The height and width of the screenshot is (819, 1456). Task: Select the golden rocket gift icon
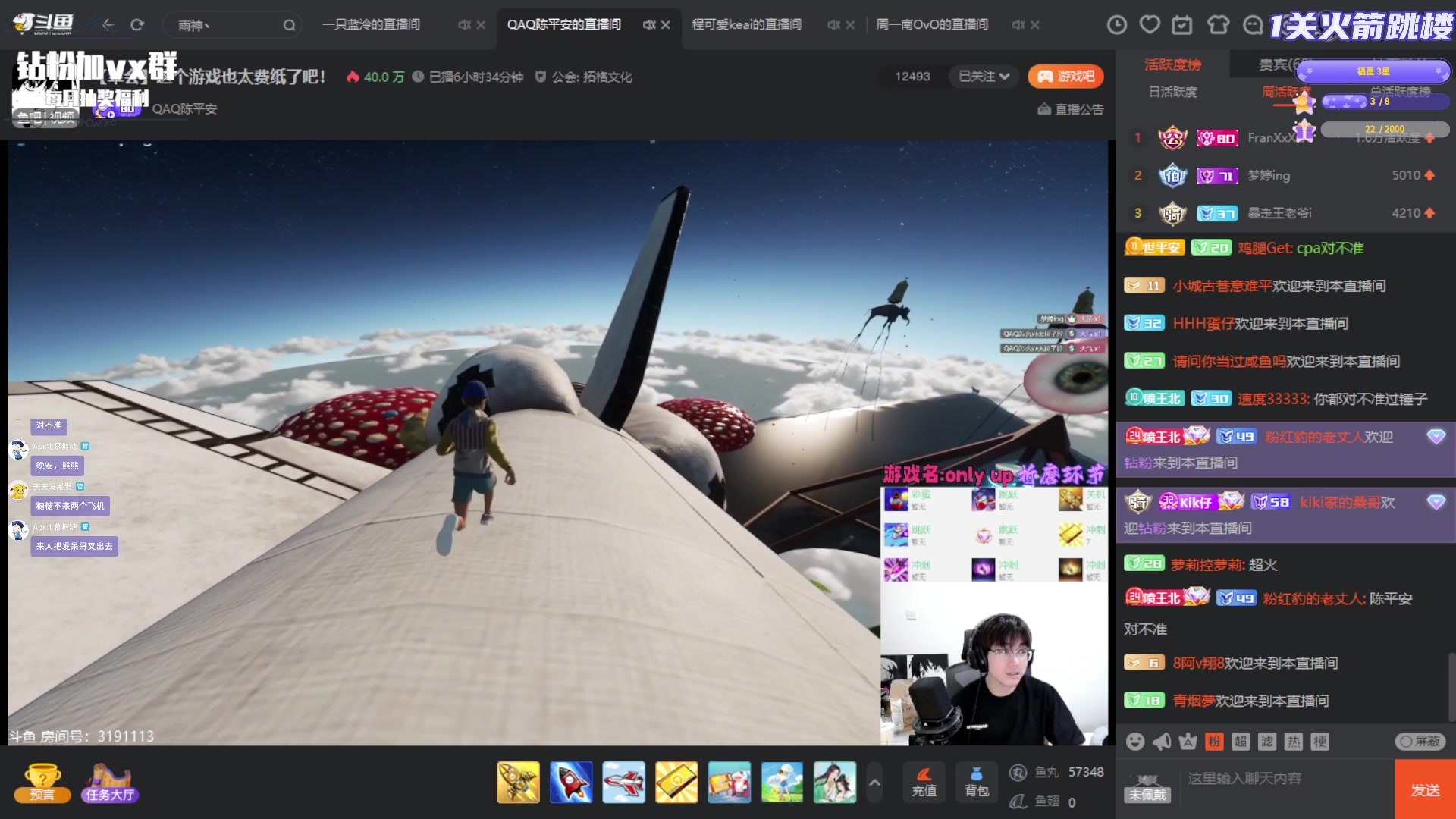(519, 781)
